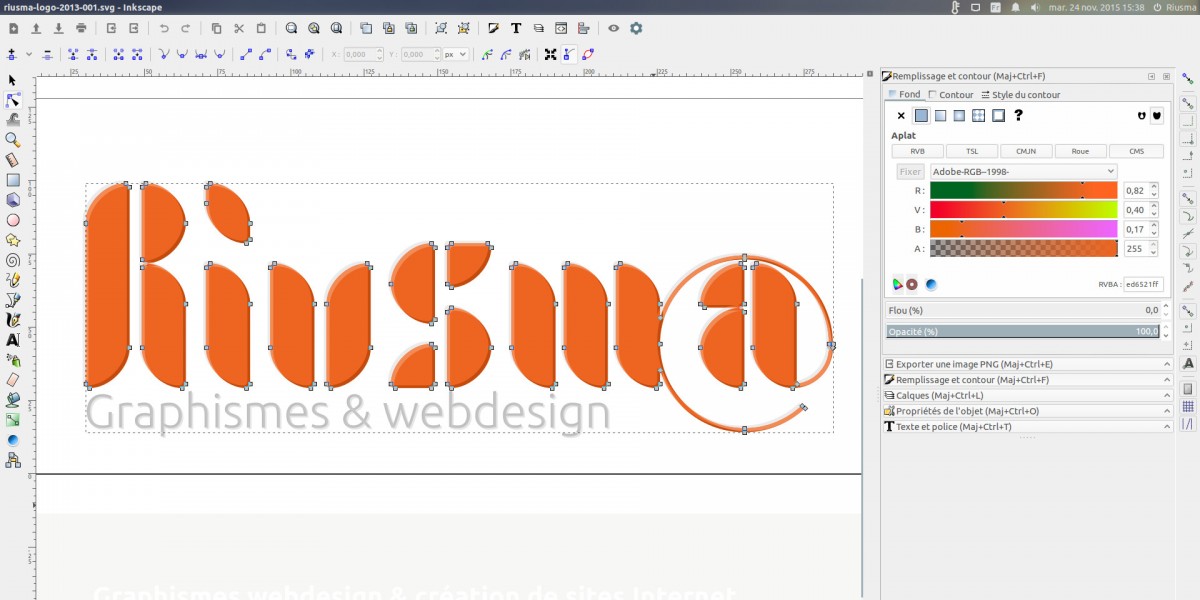Insert new nodes into selected segments
The image size is (1200, 600).
[11, 54]
